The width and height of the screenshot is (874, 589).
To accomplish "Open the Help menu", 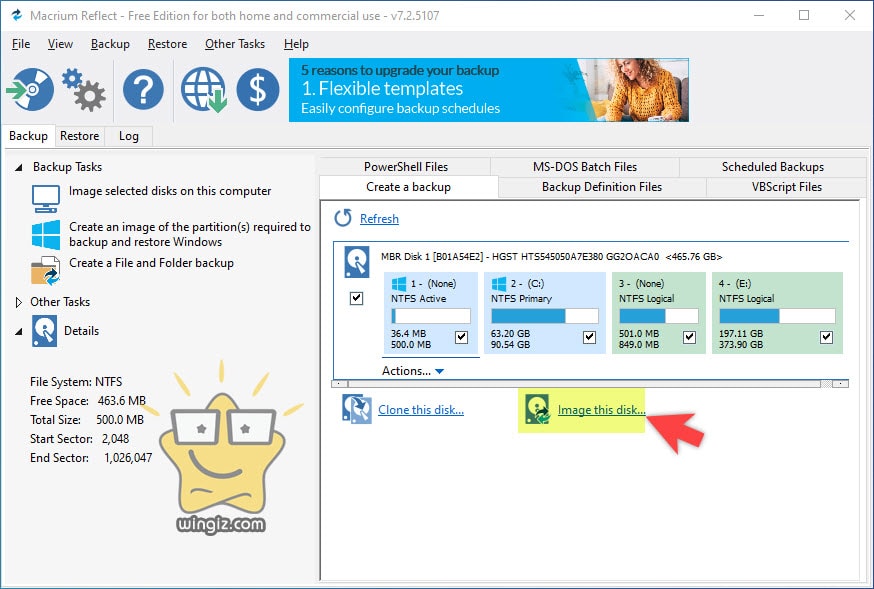I will pyautogui.click(x=296, y=44).
